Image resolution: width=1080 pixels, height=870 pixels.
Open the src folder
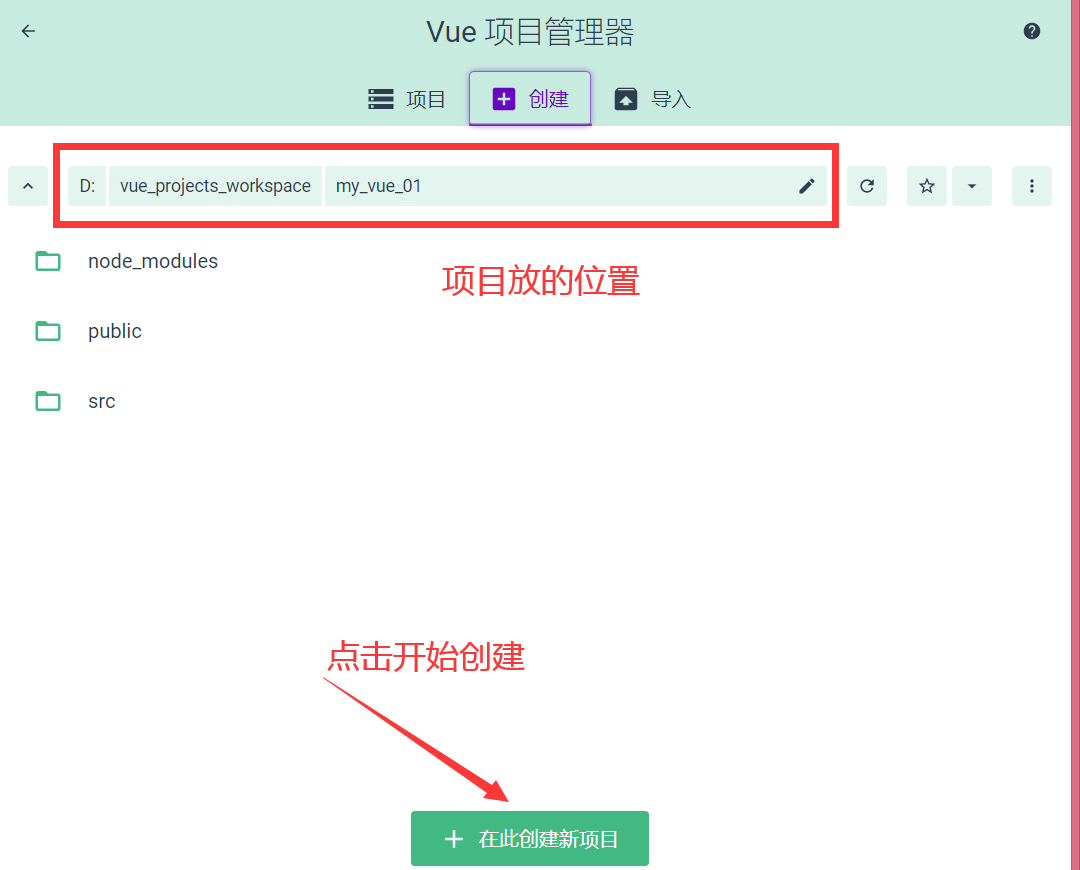[101, 400]
